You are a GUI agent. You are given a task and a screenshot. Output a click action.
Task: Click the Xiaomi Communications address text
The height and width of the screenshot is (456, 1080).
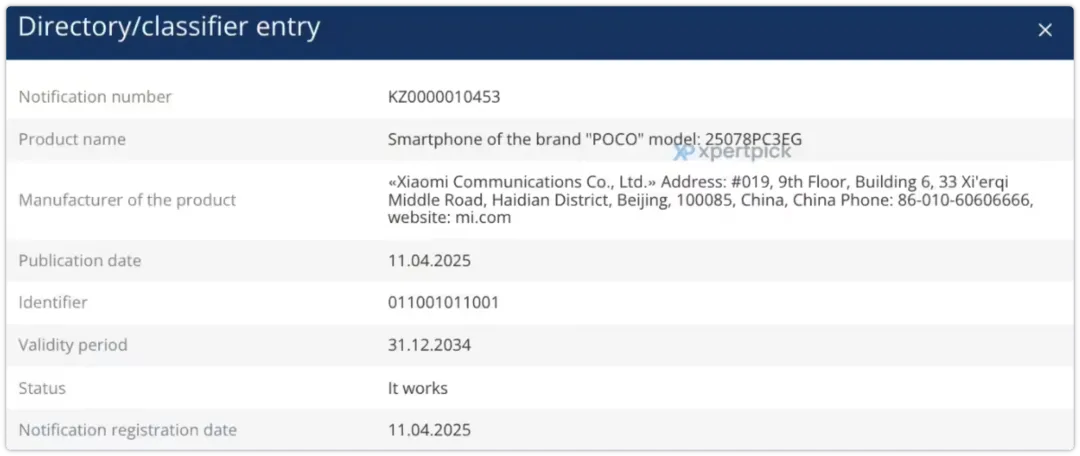710,200
